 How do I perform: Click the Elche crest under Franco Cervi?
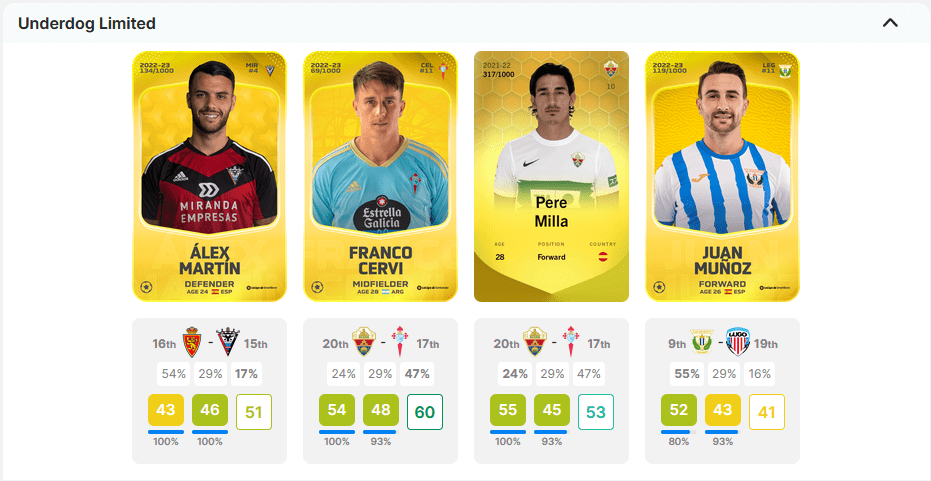click(x=363, y=342)
